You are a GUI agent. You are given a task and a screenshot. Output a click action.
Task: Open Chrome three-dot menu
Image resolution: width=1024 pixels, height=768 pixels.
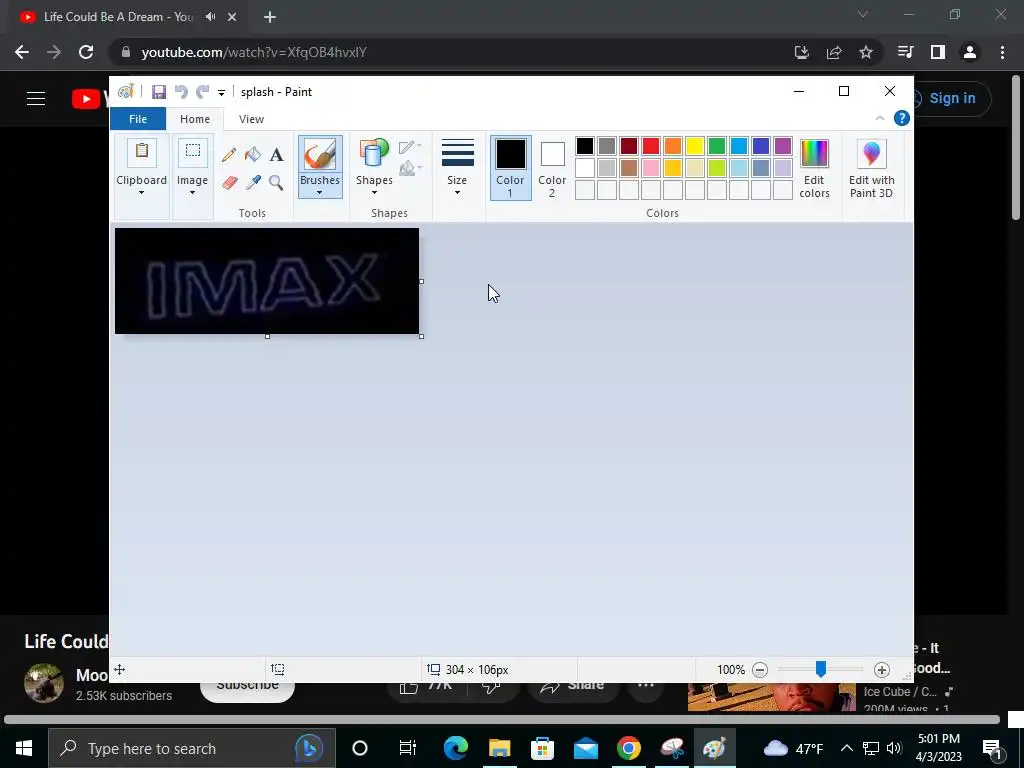[x=1002, y=52]
